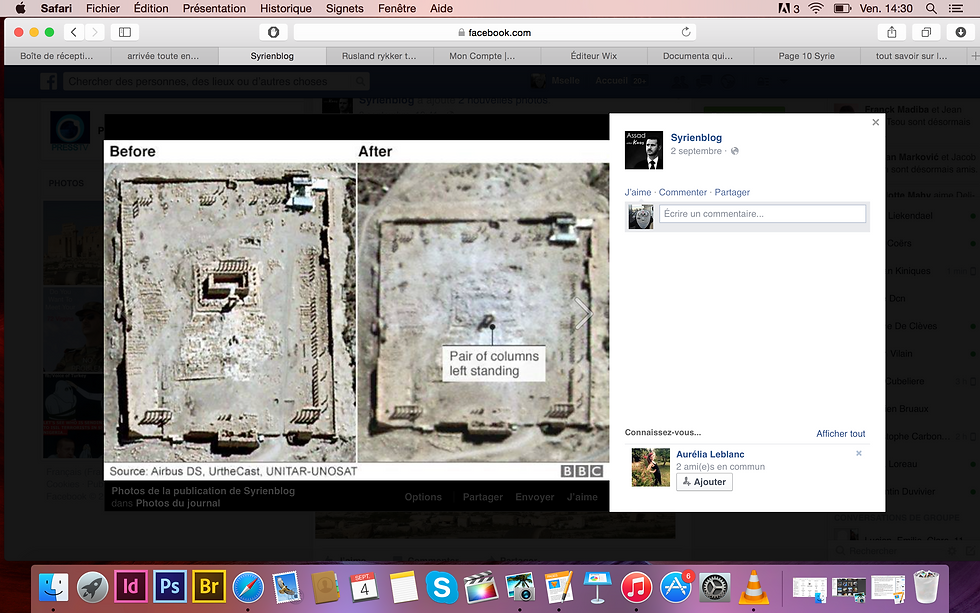This screenshot has height=613, width=980.
Task: Open the Fichier menu
Action: pos(102,8)
